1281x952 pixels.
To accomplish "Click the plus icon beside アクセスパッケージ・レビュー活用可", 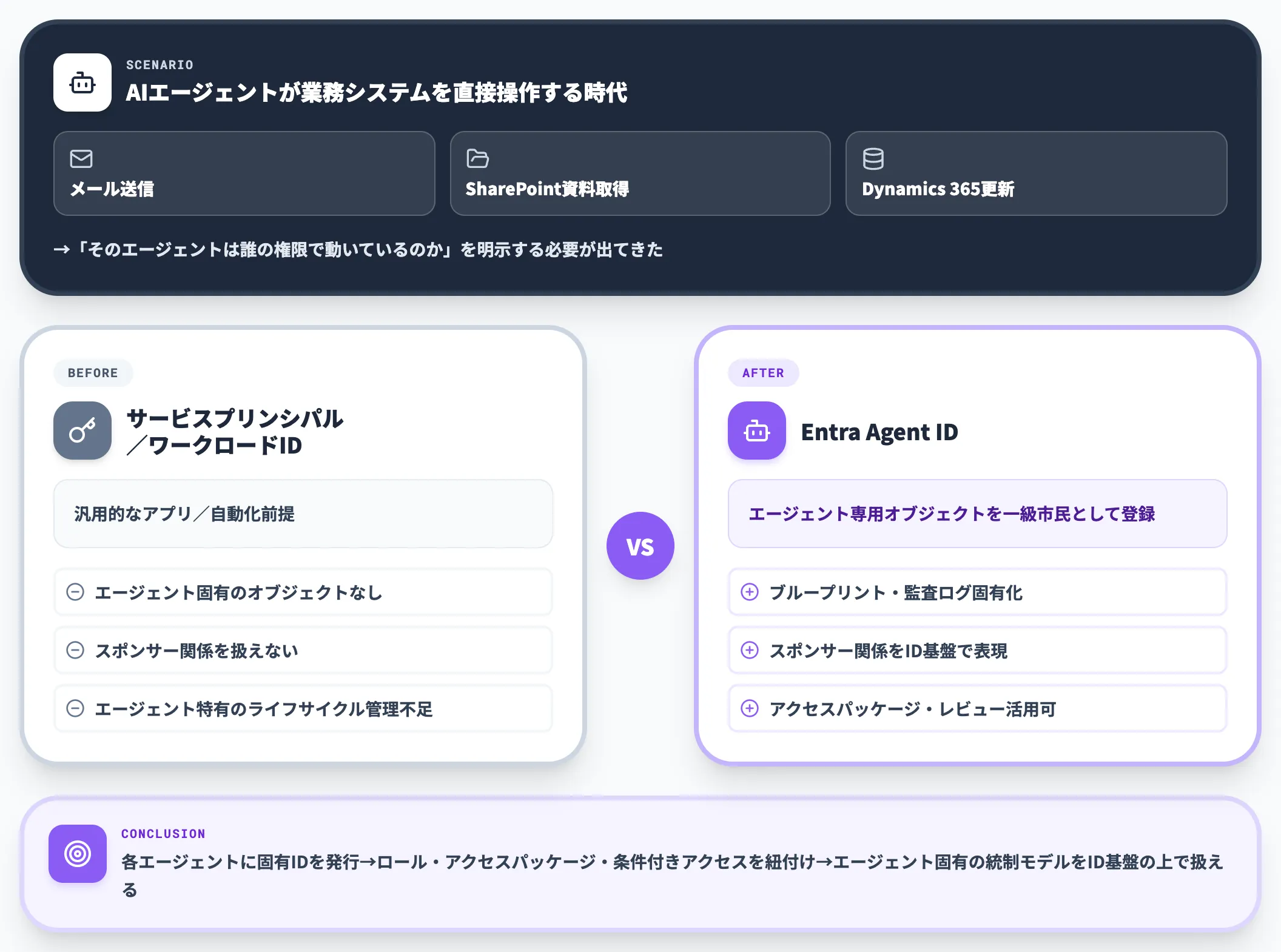I will click(x=750, y=708).
